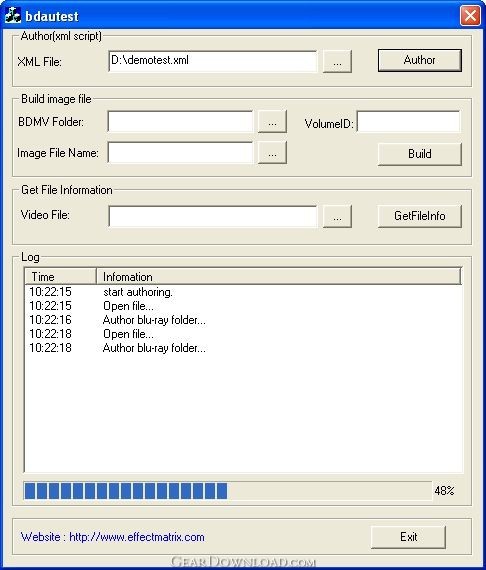Click the Video File input field

click(x=213, y=216)
